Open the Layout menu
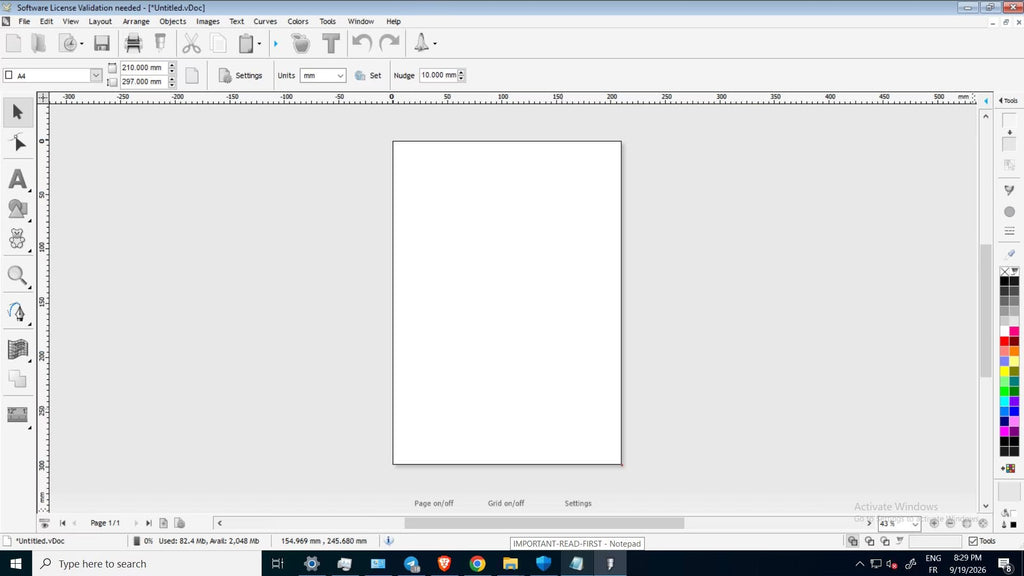Image resolution: width=1024 pixels, height=576 pixels. point(100,22)
